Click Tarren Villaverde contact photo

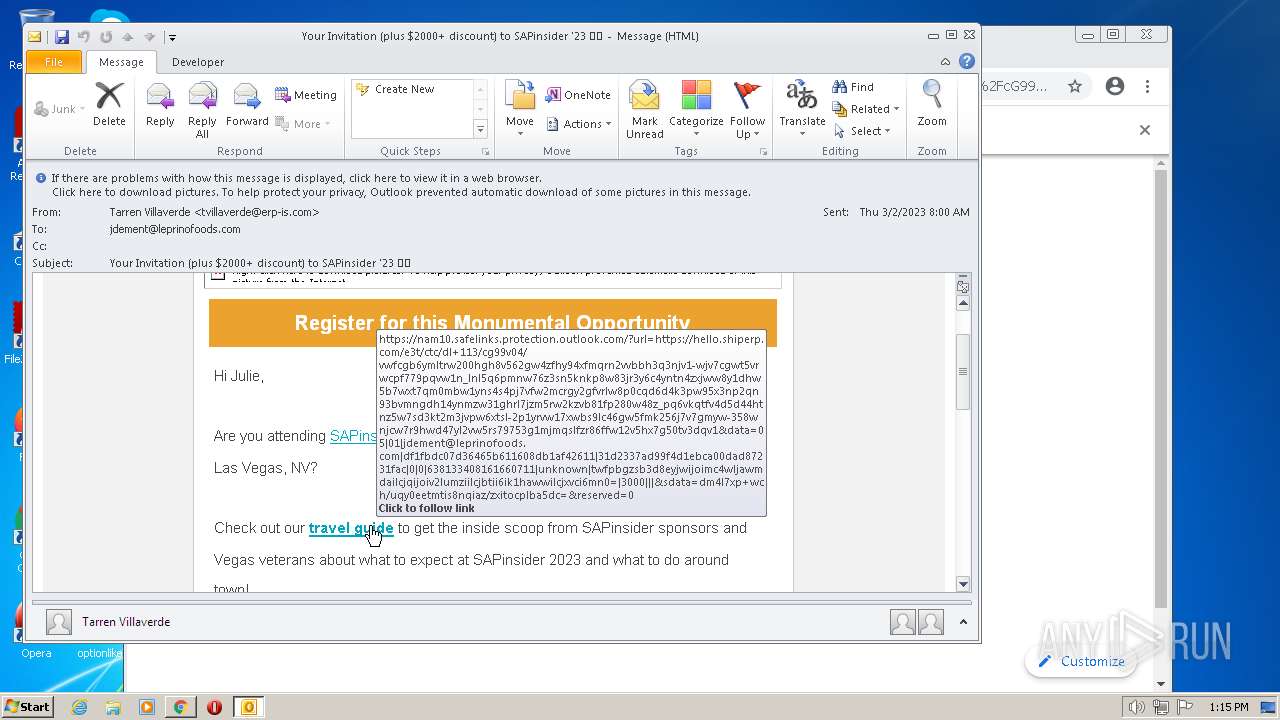click(59, 622)
